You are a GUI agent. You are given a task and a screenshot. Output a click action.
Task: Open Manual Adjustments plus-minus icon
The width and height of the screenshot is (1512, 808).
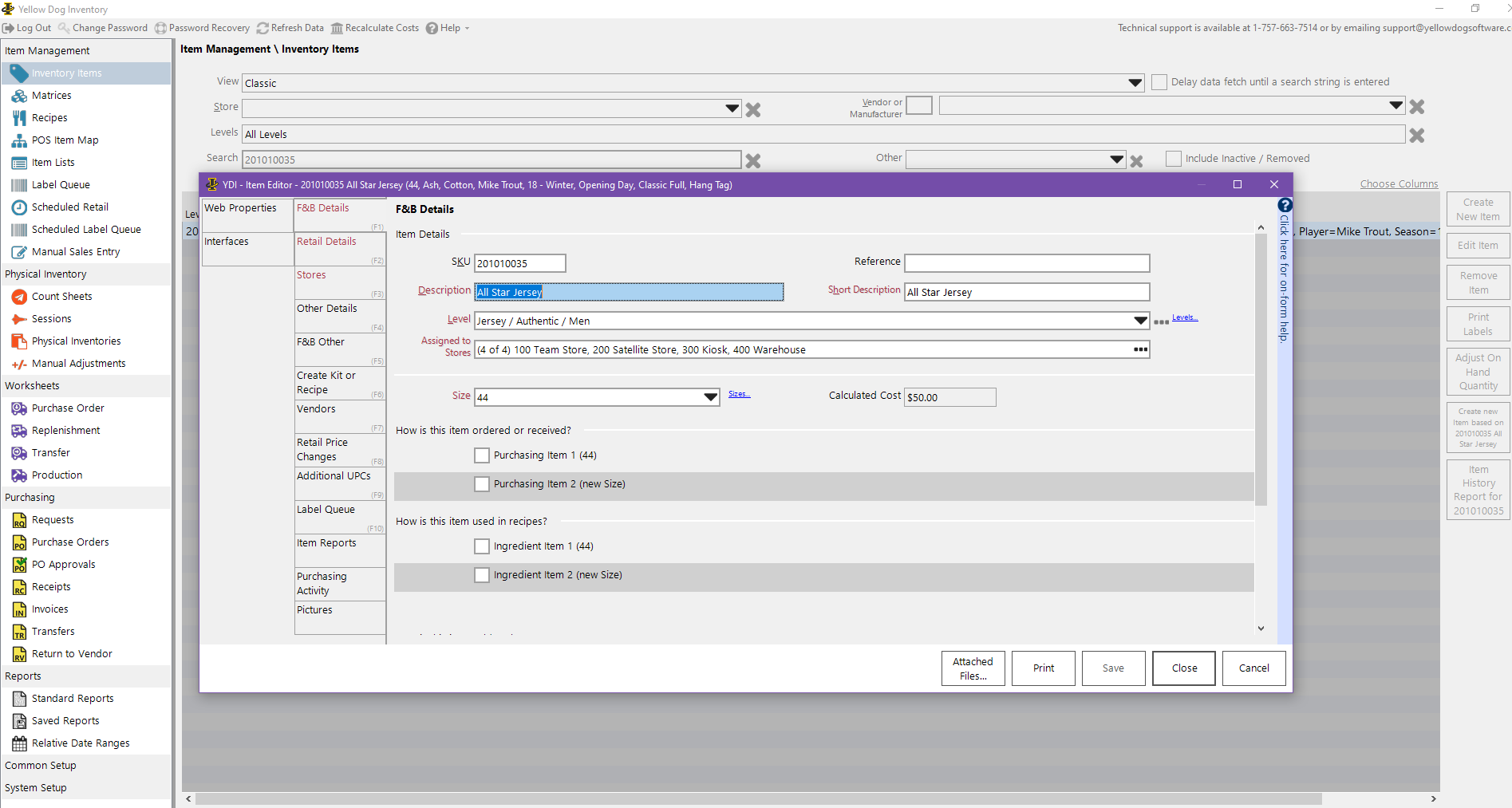pyautogui.click(x=19, y=363)
